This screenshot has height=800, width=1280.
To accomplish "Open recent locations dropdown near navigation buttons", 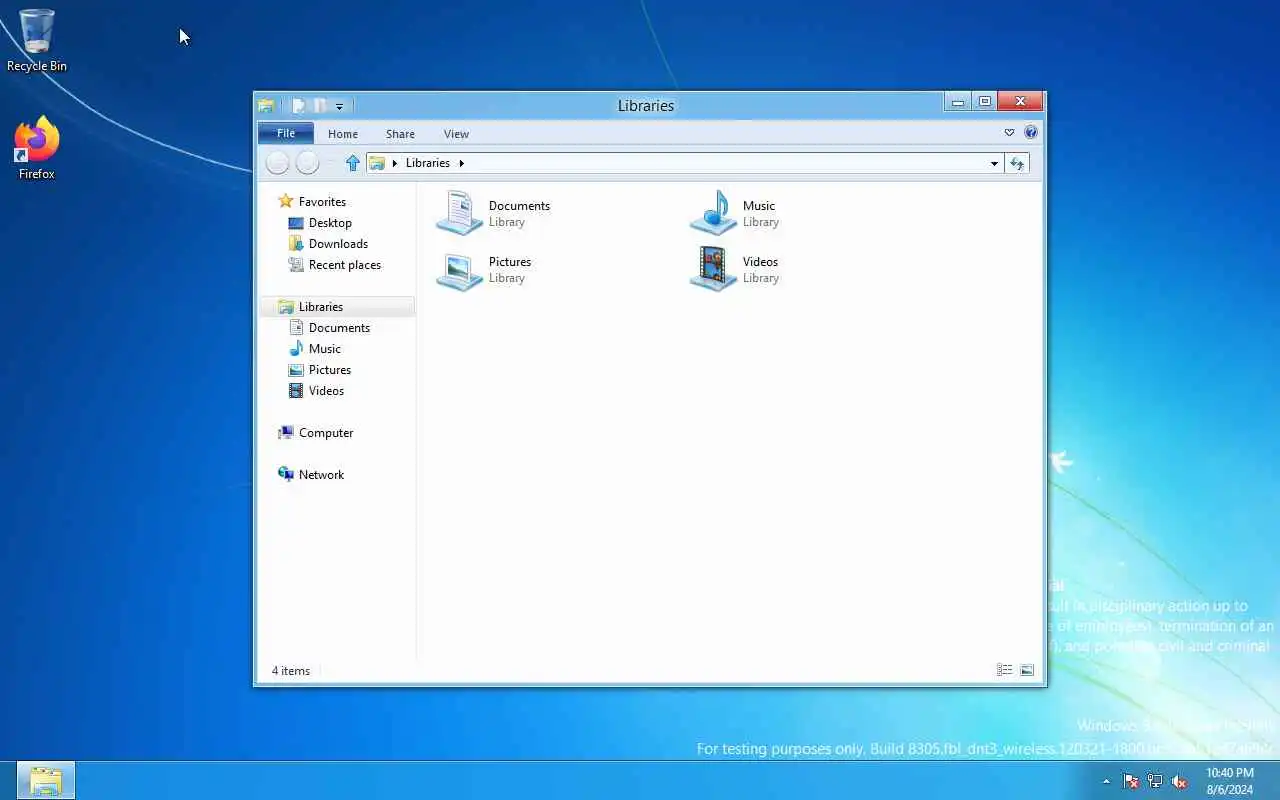I will click(330, 163).
